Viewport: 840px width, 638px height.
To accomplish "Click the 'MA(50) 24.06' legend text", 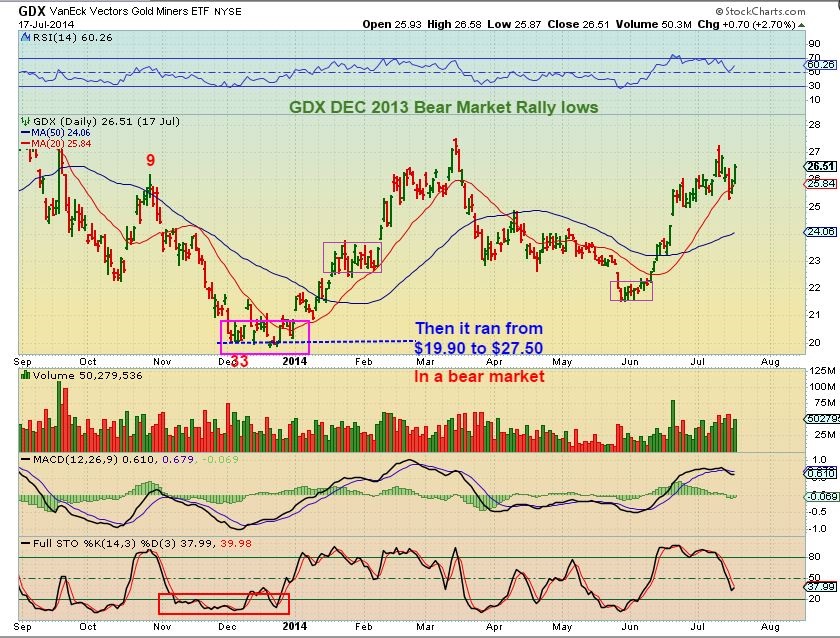I will 61,132.
